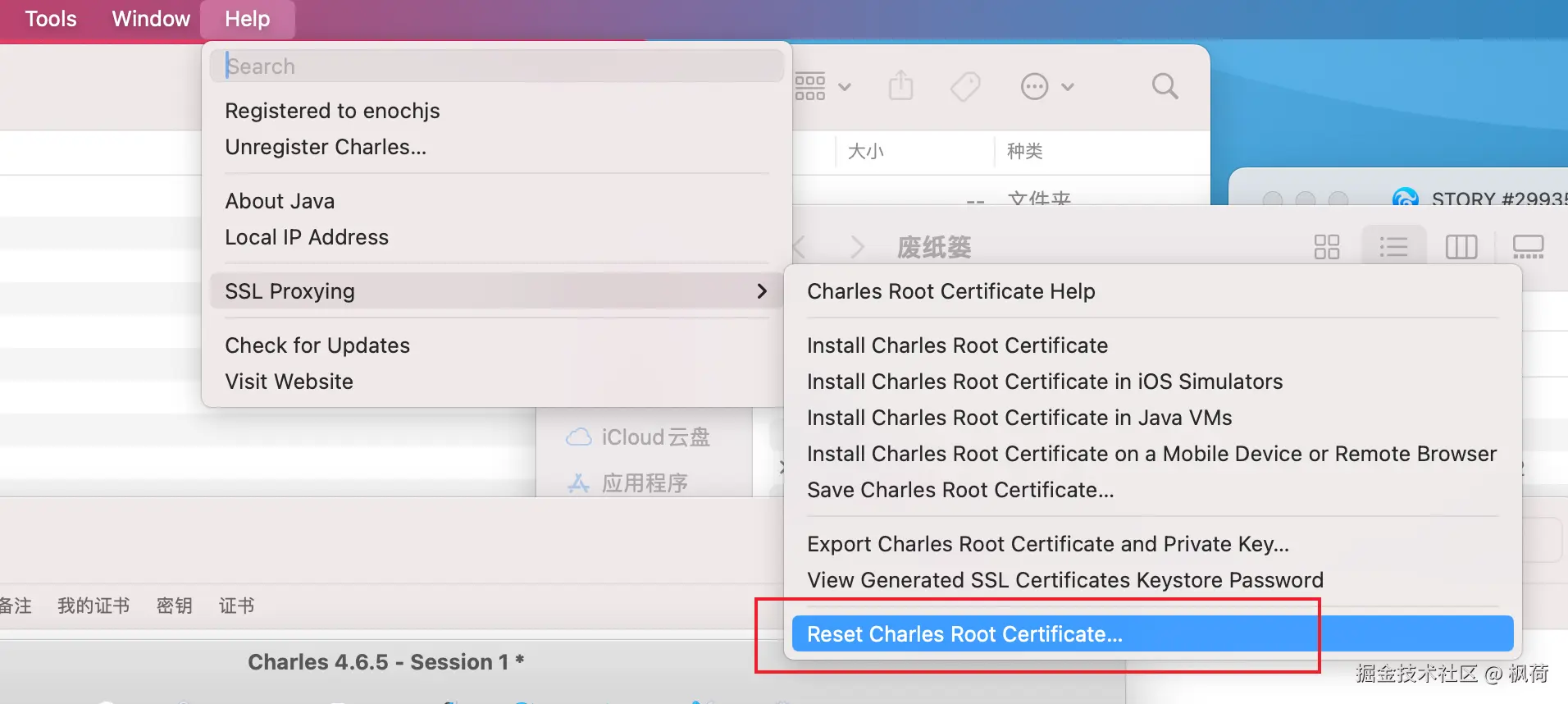The width and height of the screenshot is (1568, 704).
Task: Select 密钥 category in Keychain
Action: click(x=175, y=606)
